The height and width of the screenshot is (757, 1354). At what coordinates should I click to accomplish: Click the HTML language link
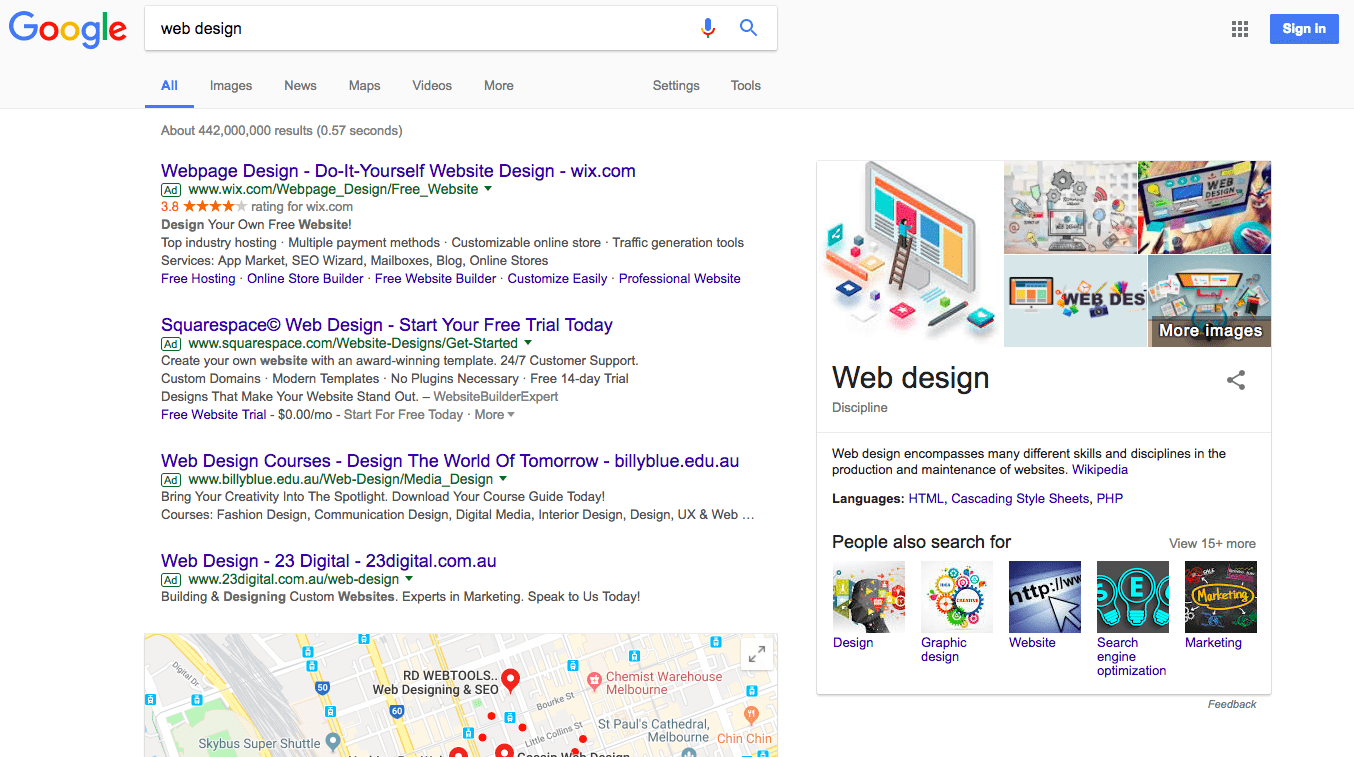pos(925,498)
